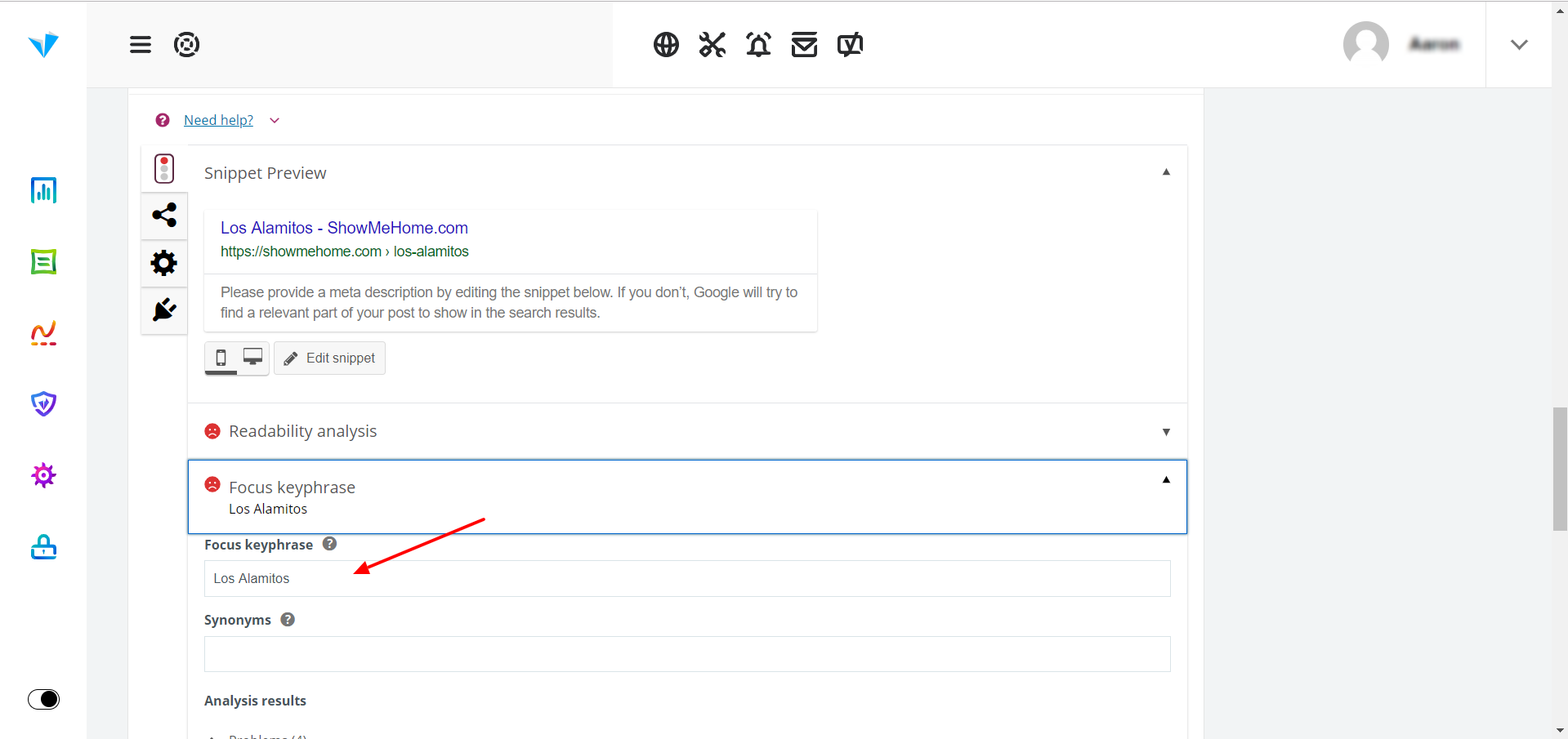The image size is (1568, 739).
Task: Click the monitor checkmark icon
Action: click(x=850, y=44)
